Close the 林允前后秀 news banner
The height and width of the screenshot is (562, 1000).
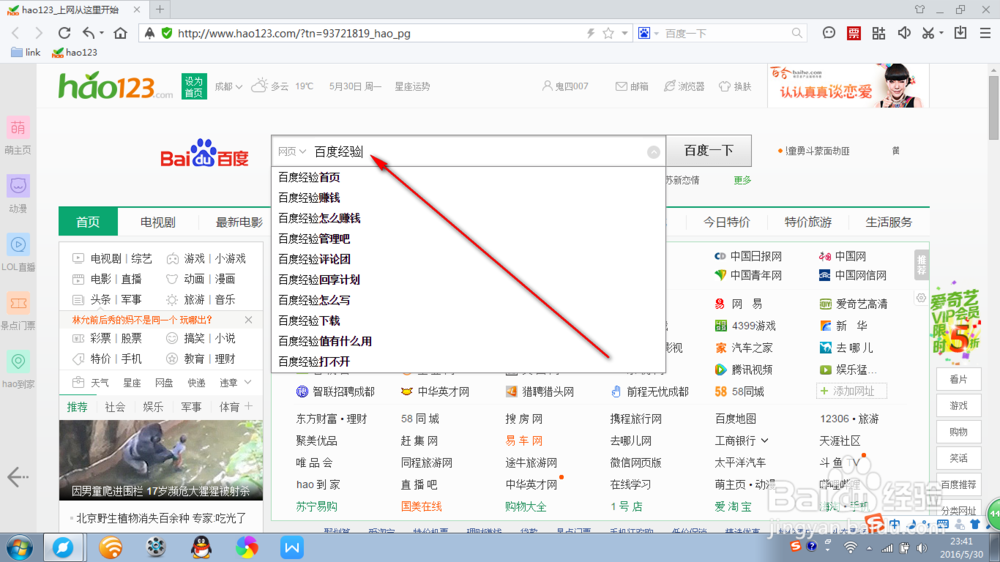pyautogui.click(x=248, y=320)
